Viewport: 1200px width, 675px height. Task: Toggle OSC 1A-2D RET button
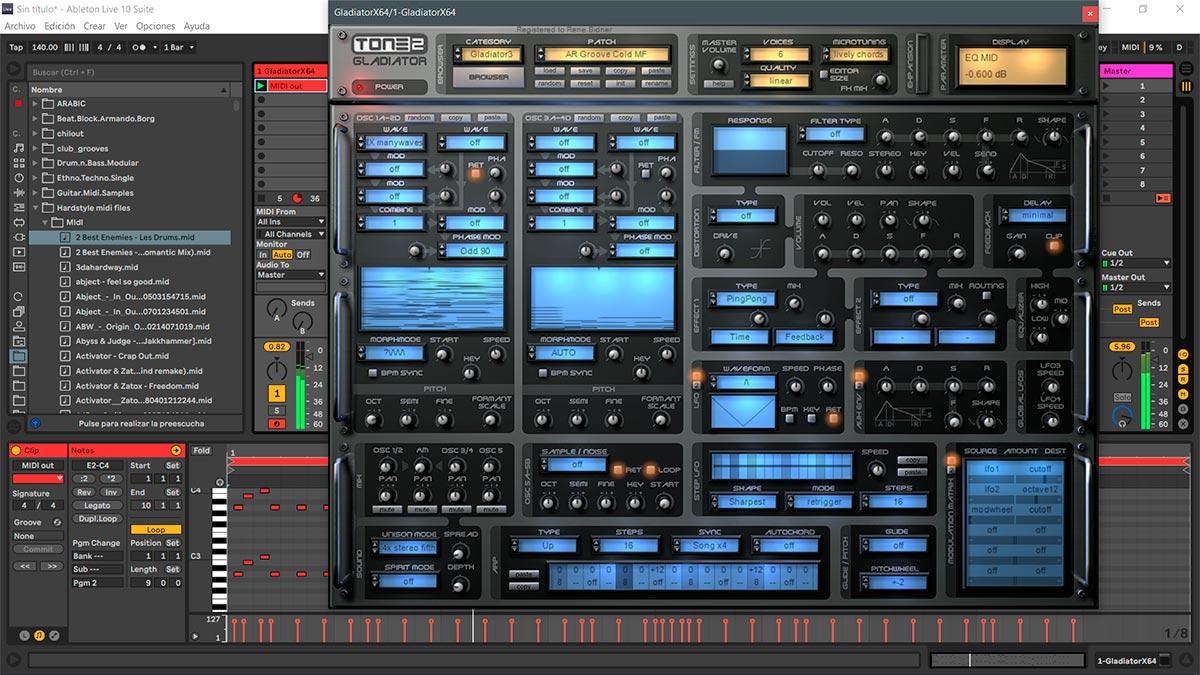(475, 174)
